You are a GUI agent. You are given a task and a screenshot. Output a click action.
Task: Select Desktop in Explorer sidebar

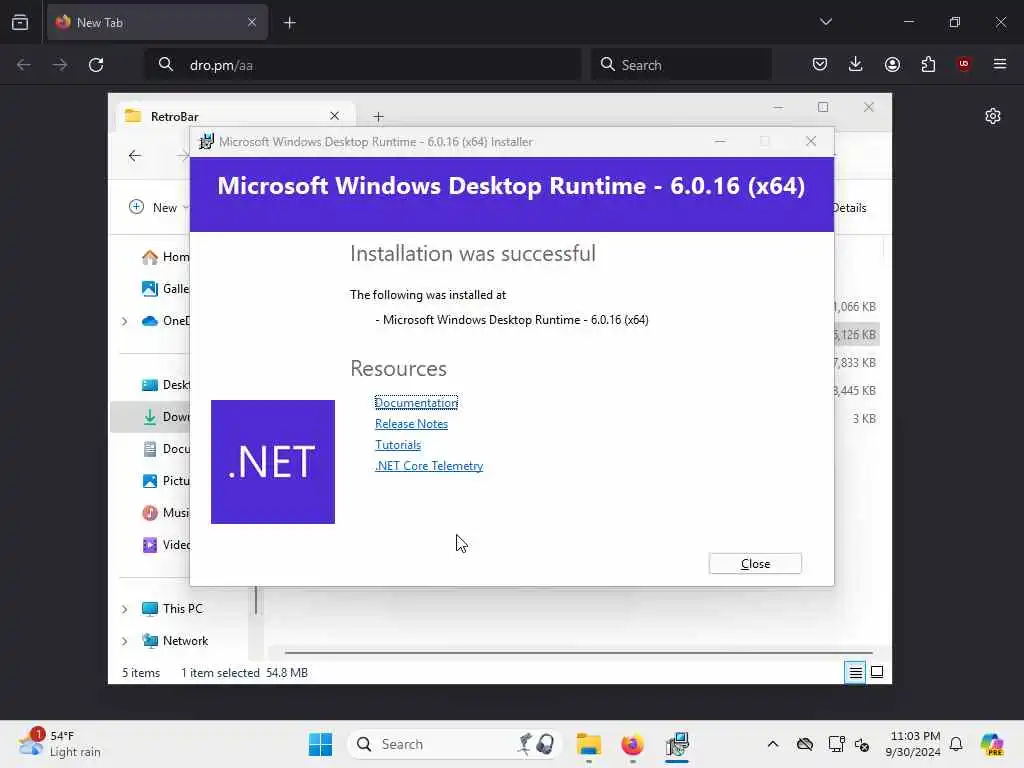(165, 385)
